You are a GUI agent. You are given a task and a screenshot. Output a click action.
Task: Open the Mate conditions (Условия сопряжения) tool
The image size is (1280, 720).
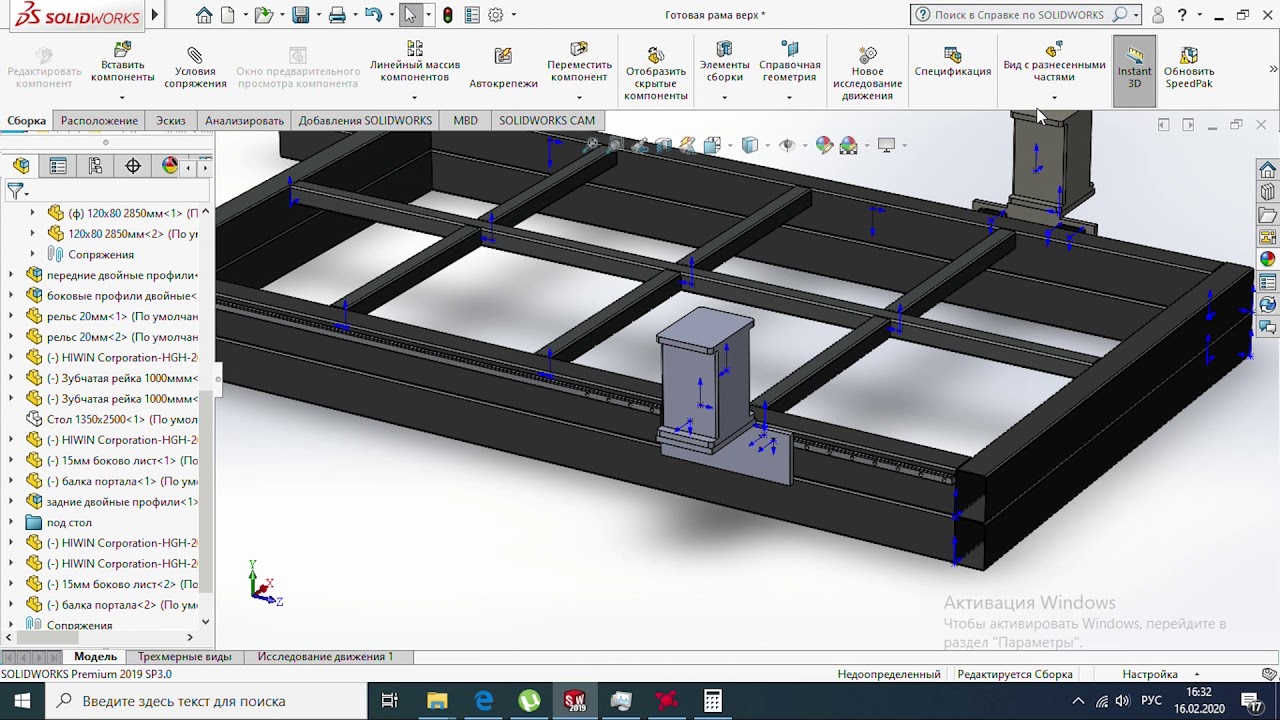point(195,55)
